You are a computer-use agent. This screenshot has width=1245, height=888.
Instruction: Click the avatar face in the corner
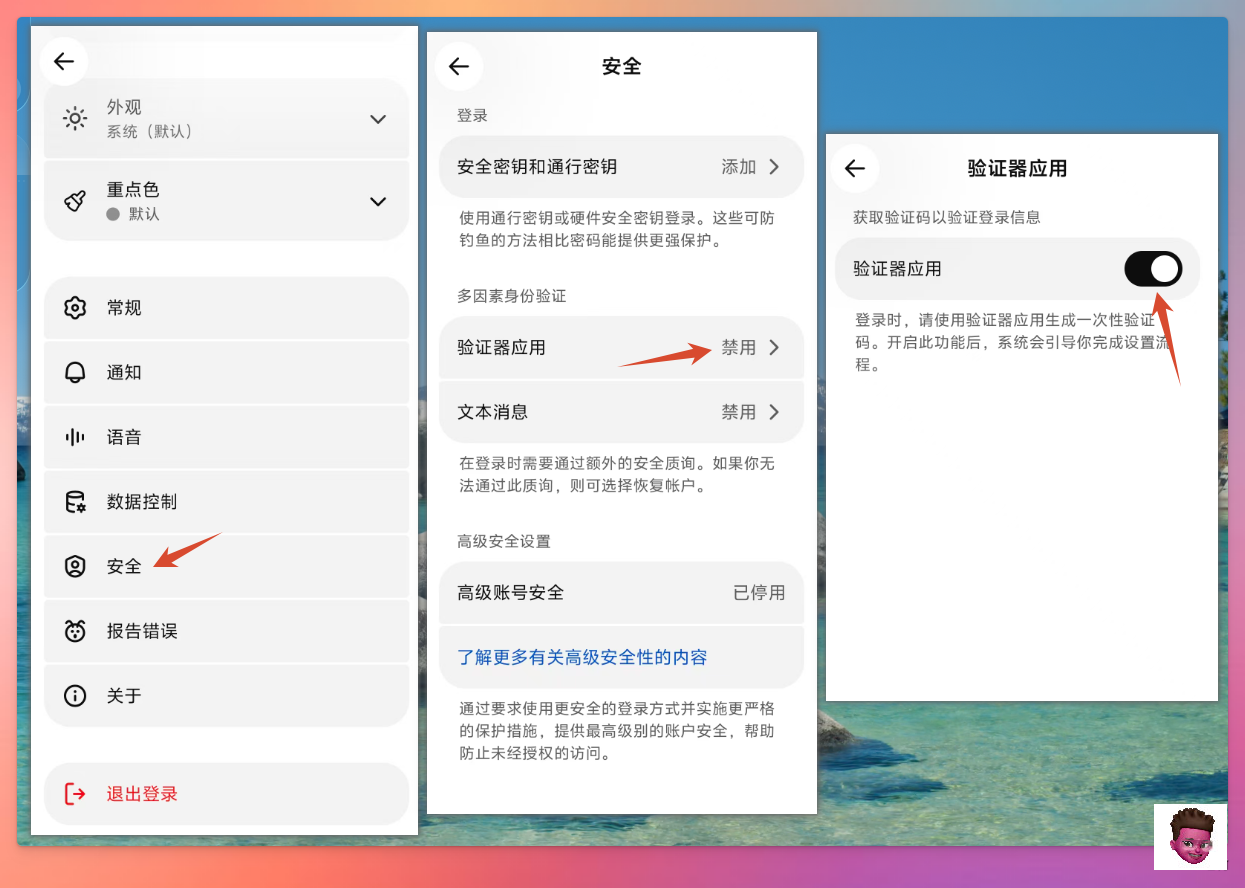(x=1190, y=837)
